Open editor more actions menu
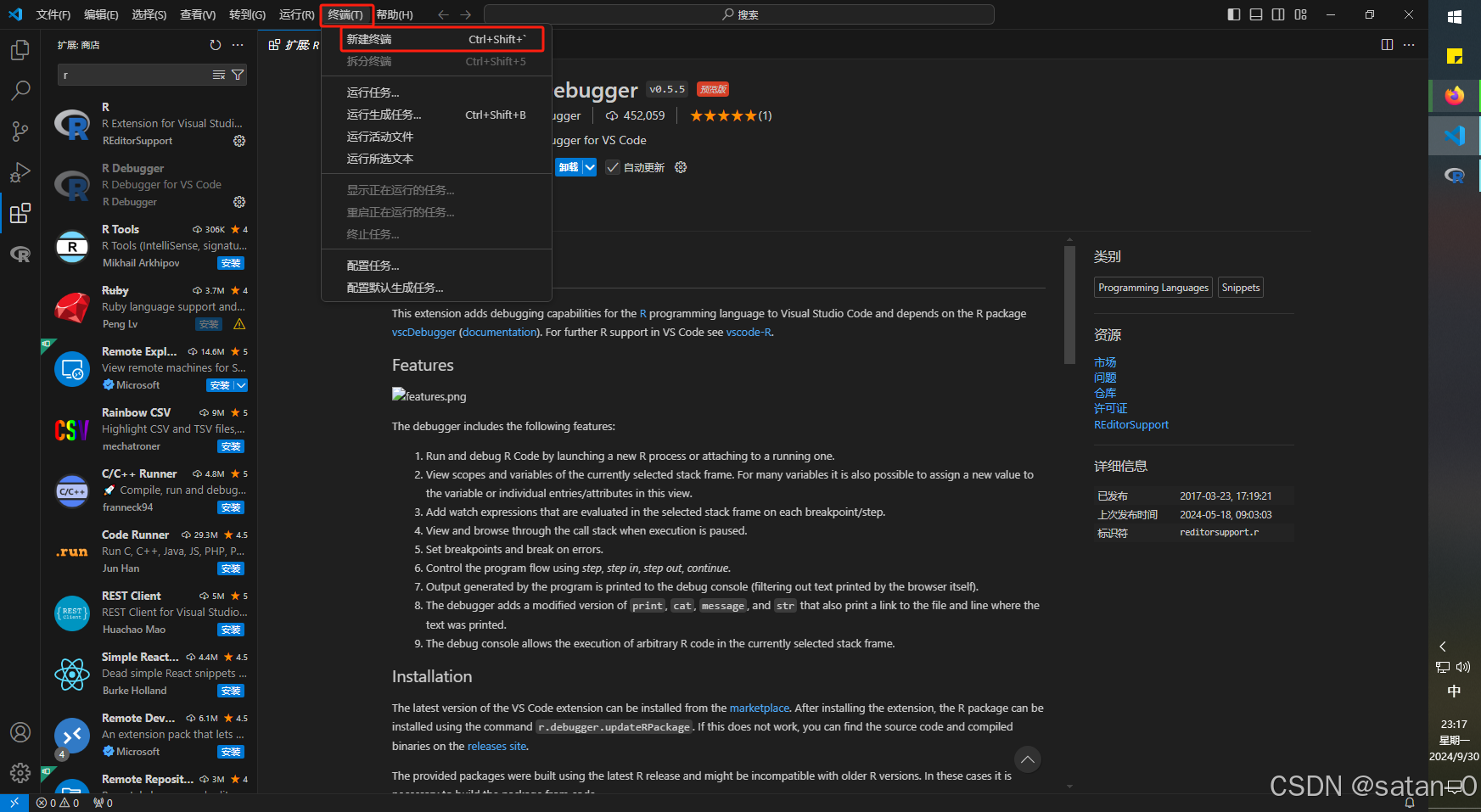This screenshot has width=1481, height=812. (x=1409, y=45)
